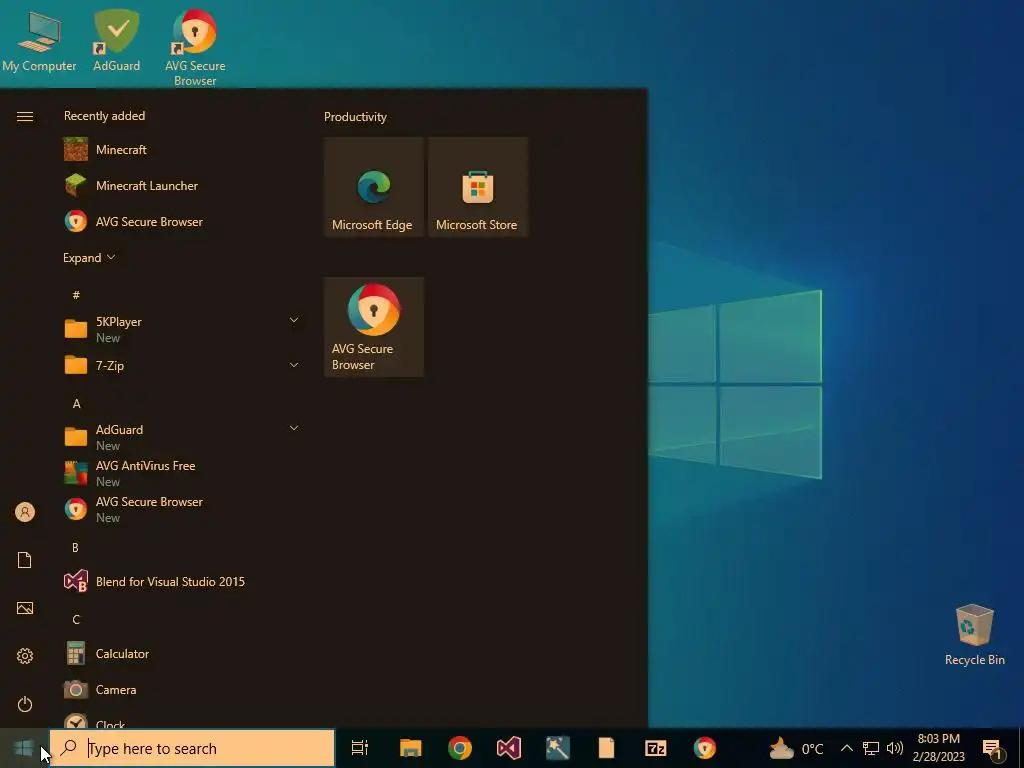The height and width of the screenshot is (768, 1024).
Task: Launch Minecraft Launcher app
Action: [180, 185]
